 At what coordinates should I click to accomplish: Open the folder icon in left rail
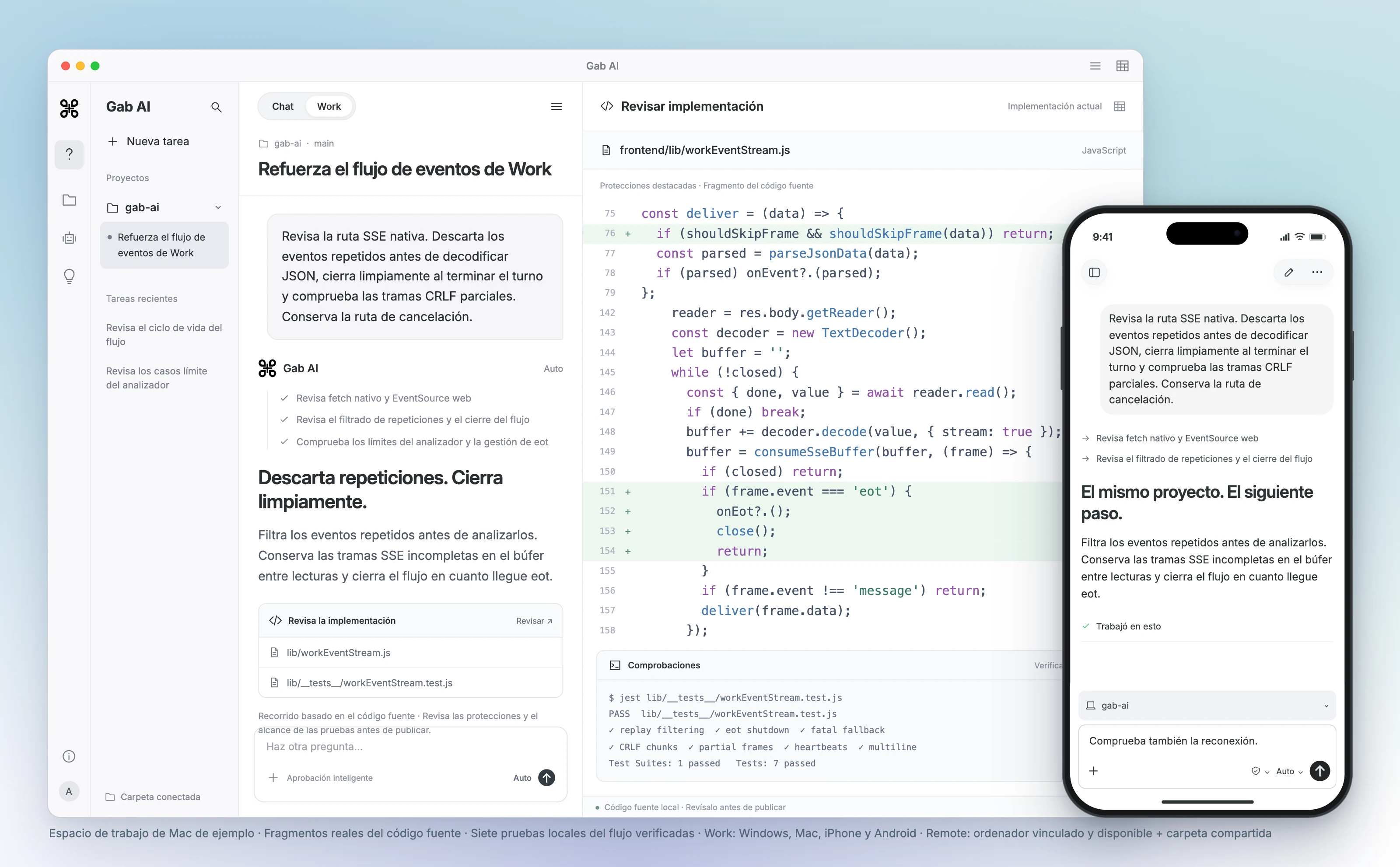[x=70, y=199]
